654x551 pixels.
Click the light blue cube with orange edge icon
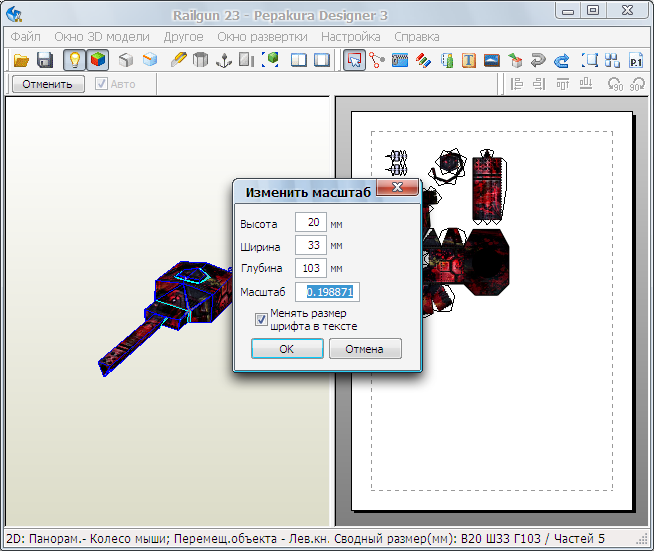coord(150,60)
